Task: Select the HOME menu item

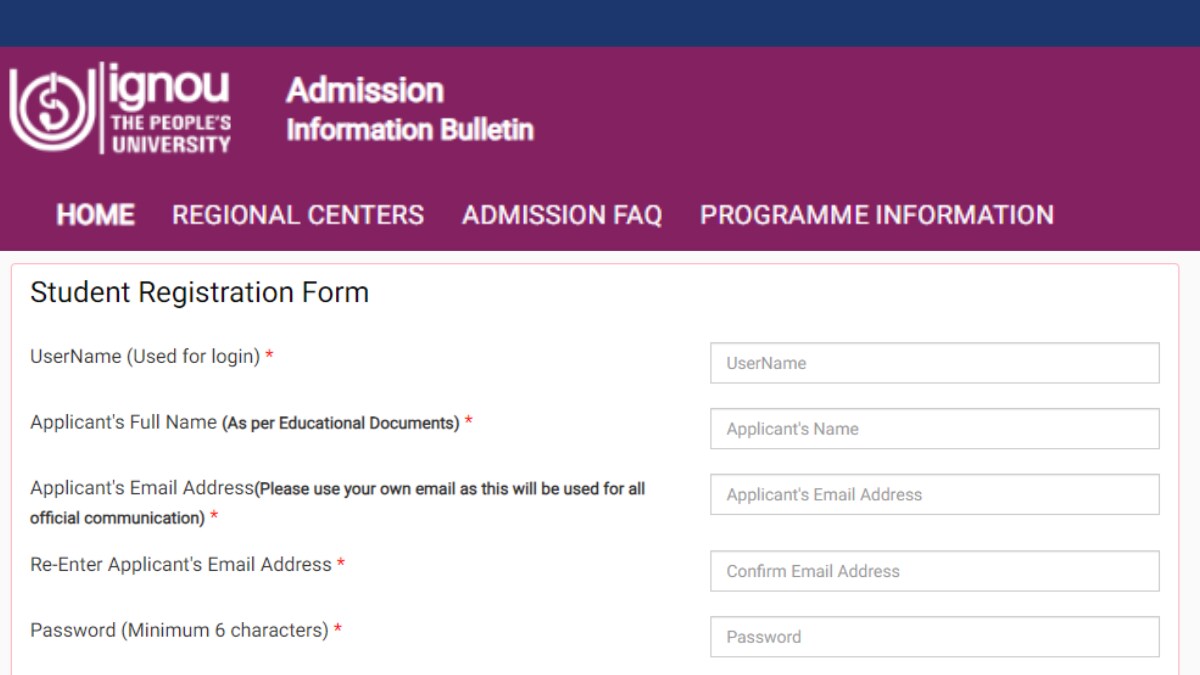Action: (x=95, y=215)
